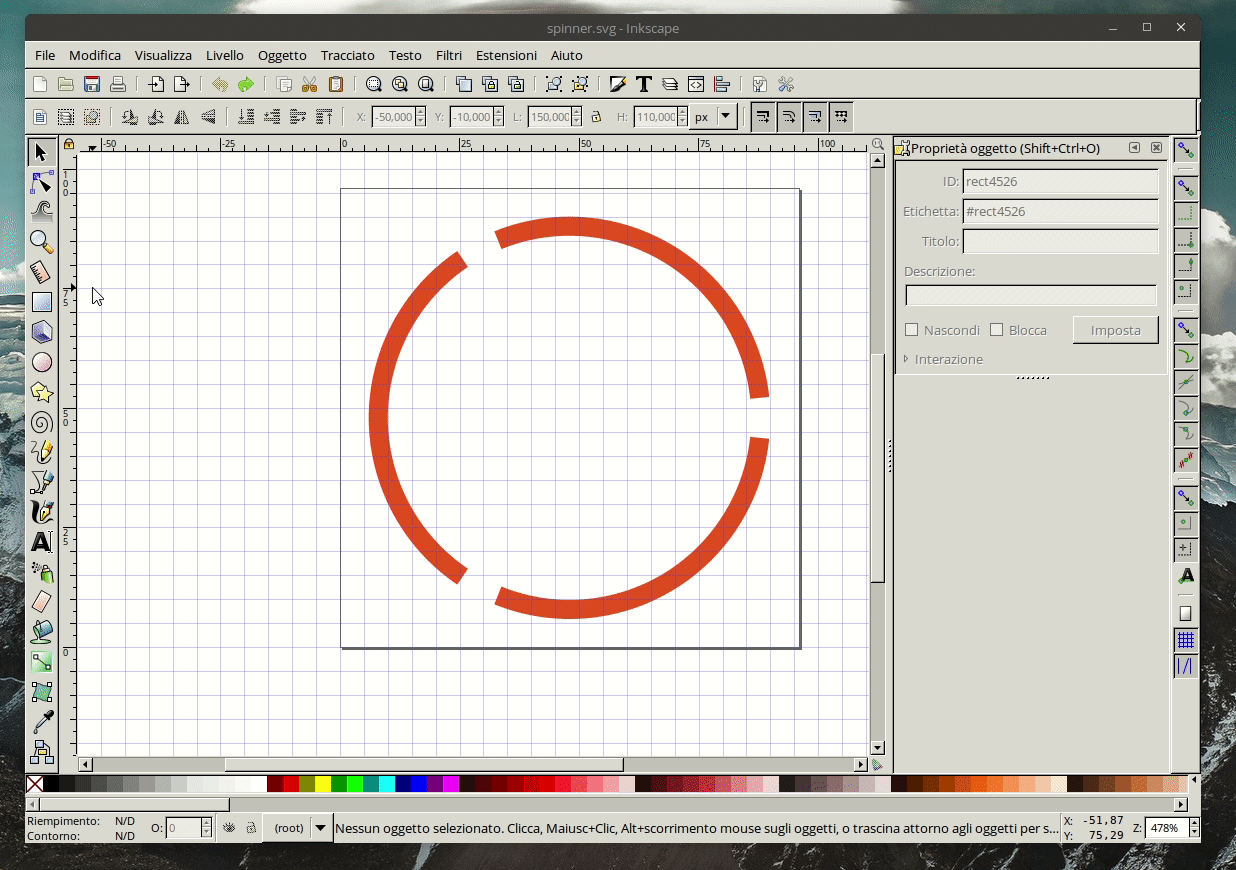Select the Zoom tool in toolbox
1236x870 pixels.
[x=41, y=242]
